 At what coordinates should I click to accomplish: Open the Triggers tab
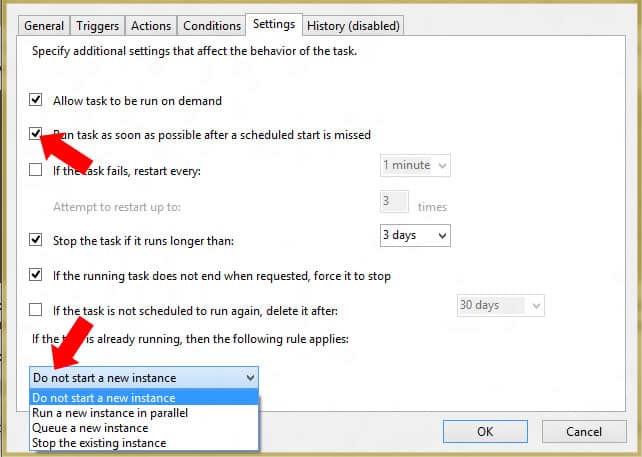point(98,25)
